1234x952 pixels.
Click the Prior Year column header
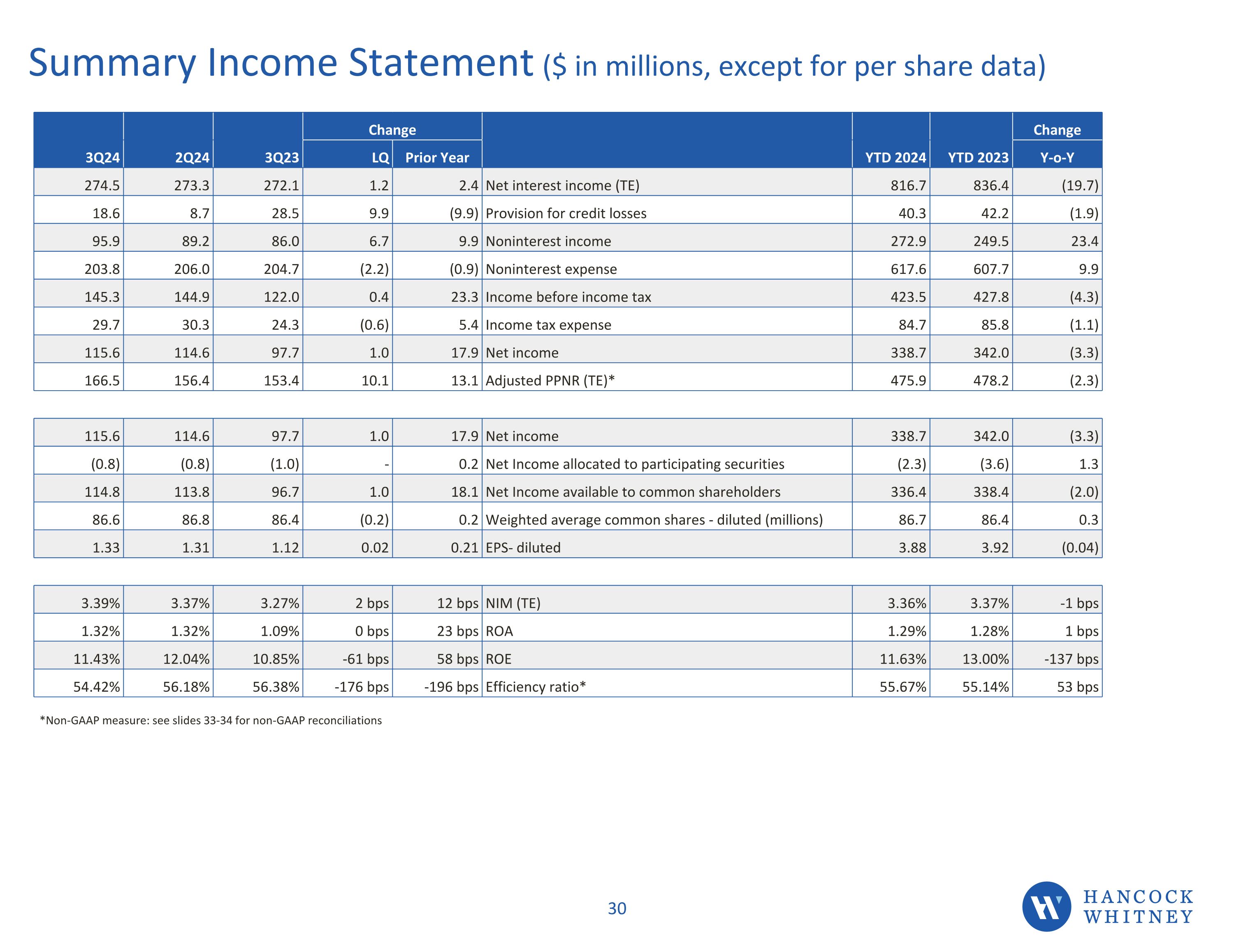[x=437, y=158]
